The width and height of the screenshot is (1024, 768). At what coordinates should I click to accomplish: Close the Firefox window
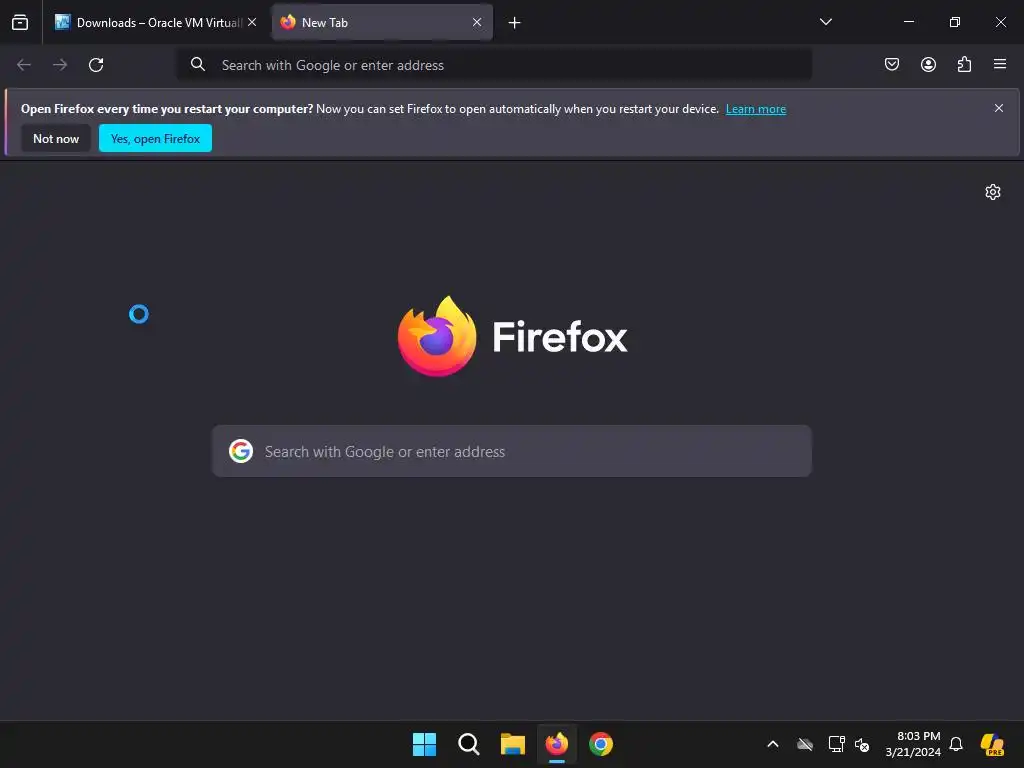1000,22
